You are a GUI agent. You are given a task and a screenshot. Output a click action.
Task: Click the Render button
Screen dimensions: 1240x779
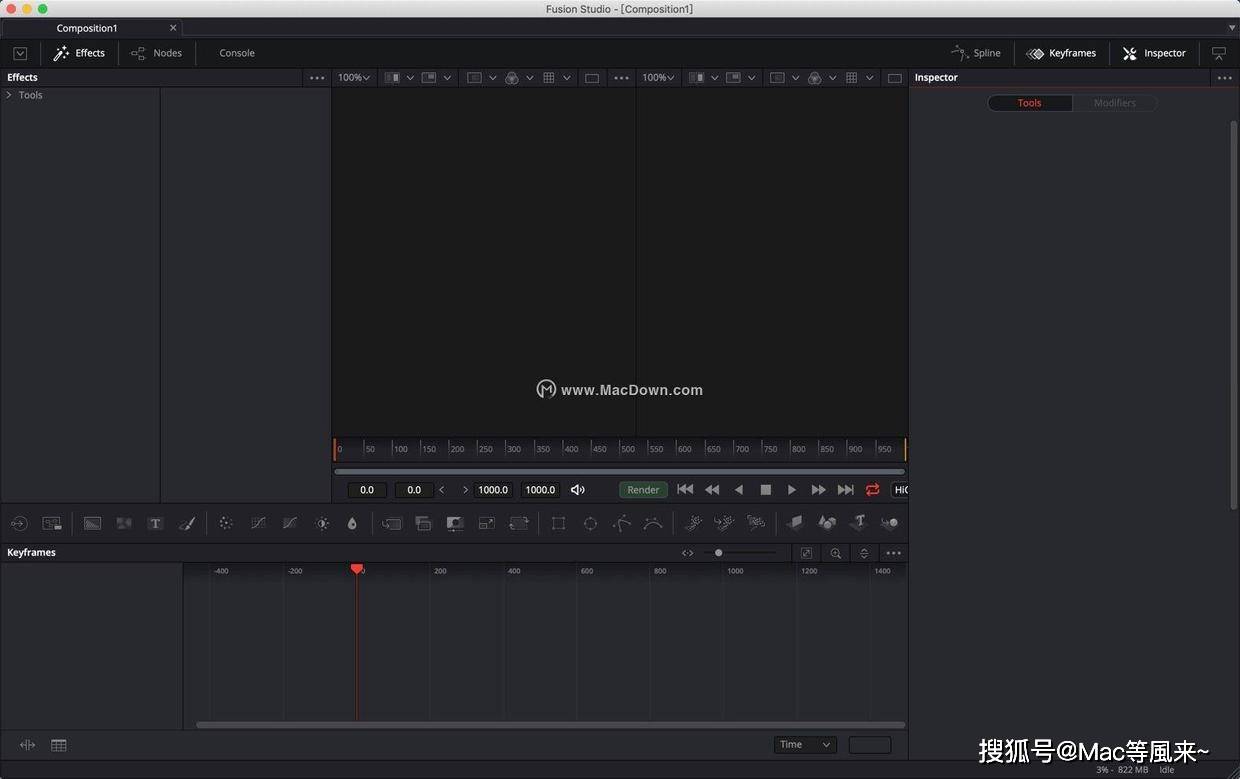coord(643,490)
